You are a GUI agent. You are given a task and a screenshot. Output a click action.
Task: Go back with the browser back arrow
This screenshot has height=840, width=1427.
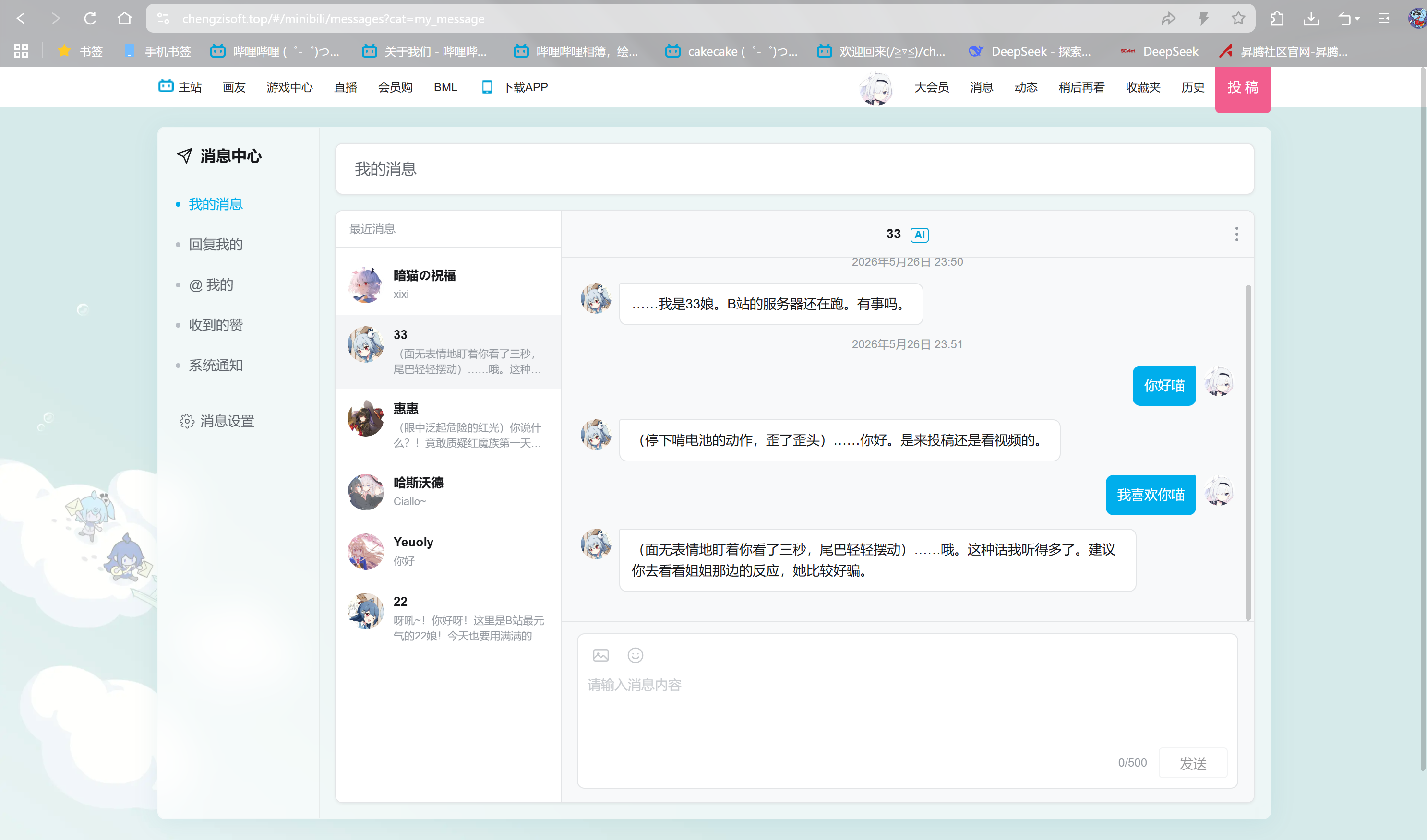(21, 19)
